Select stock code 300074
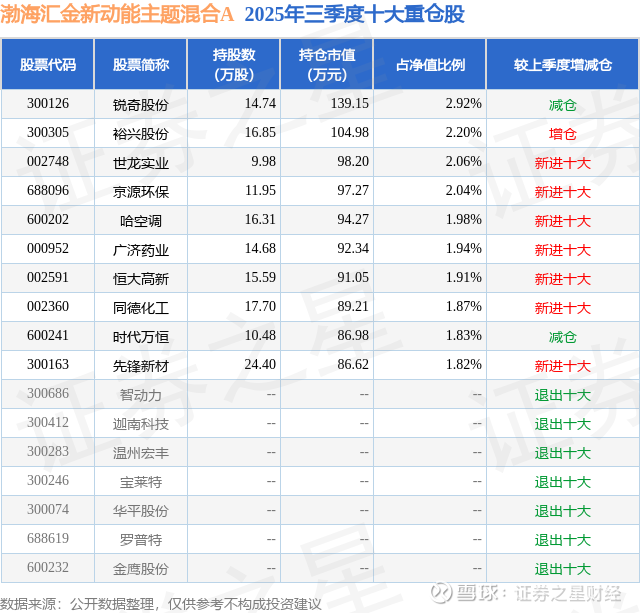This screenshot has height=613, width=640. pos(48,509)
